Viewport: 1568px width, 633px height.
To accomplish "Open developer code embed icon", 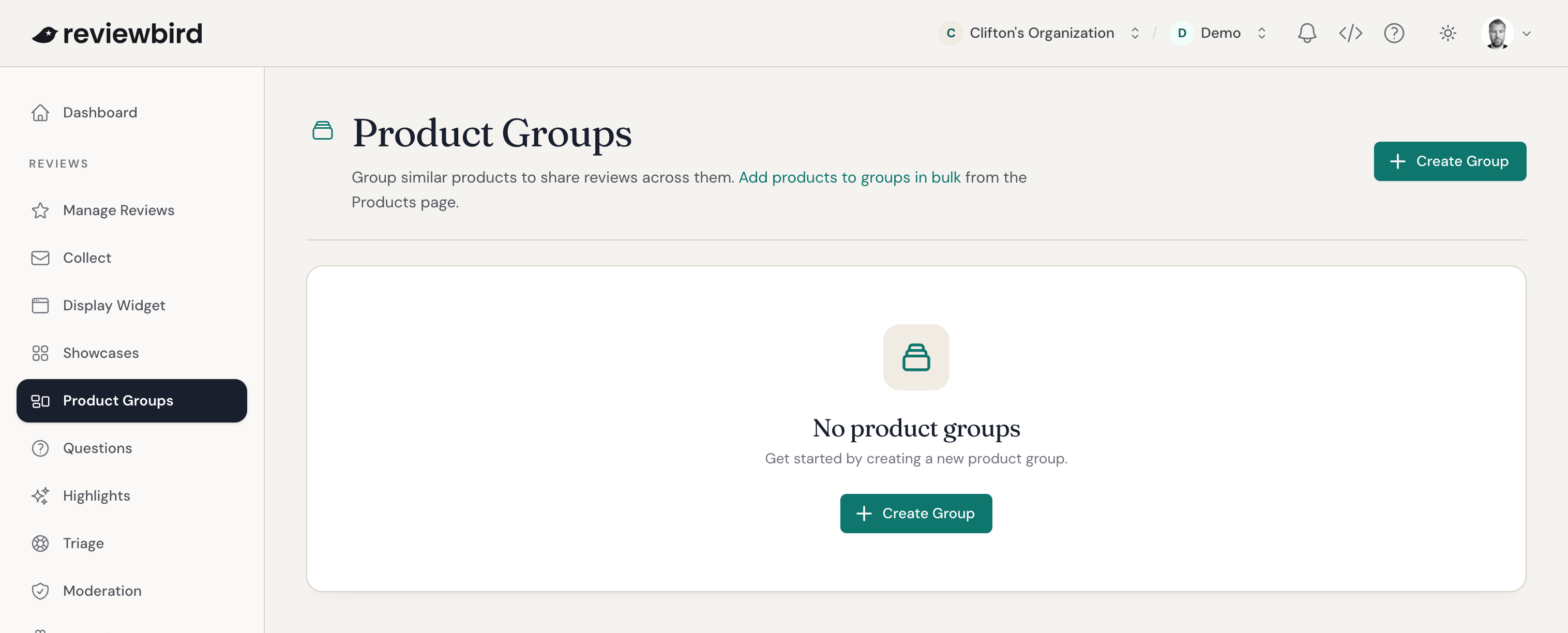I will [x=1350, y=33].
